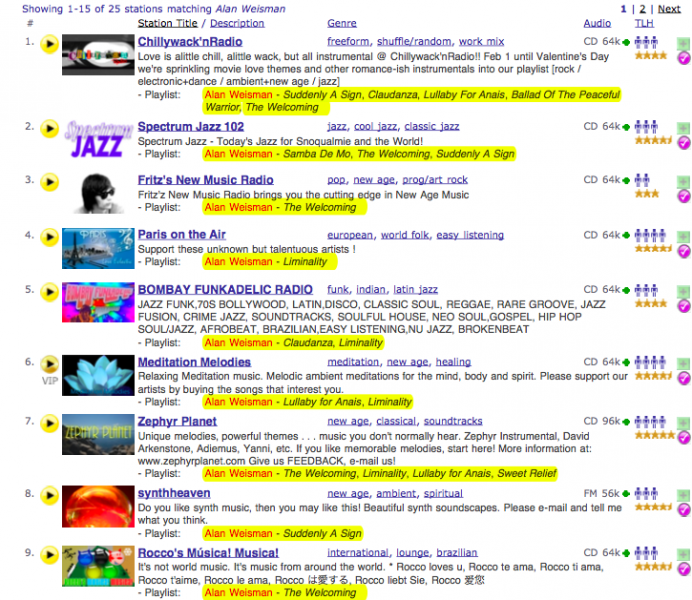The image size is (692, 600).
Task: Add Zephyr Planet with green plus icon
Action: click(x=683, y=423)
